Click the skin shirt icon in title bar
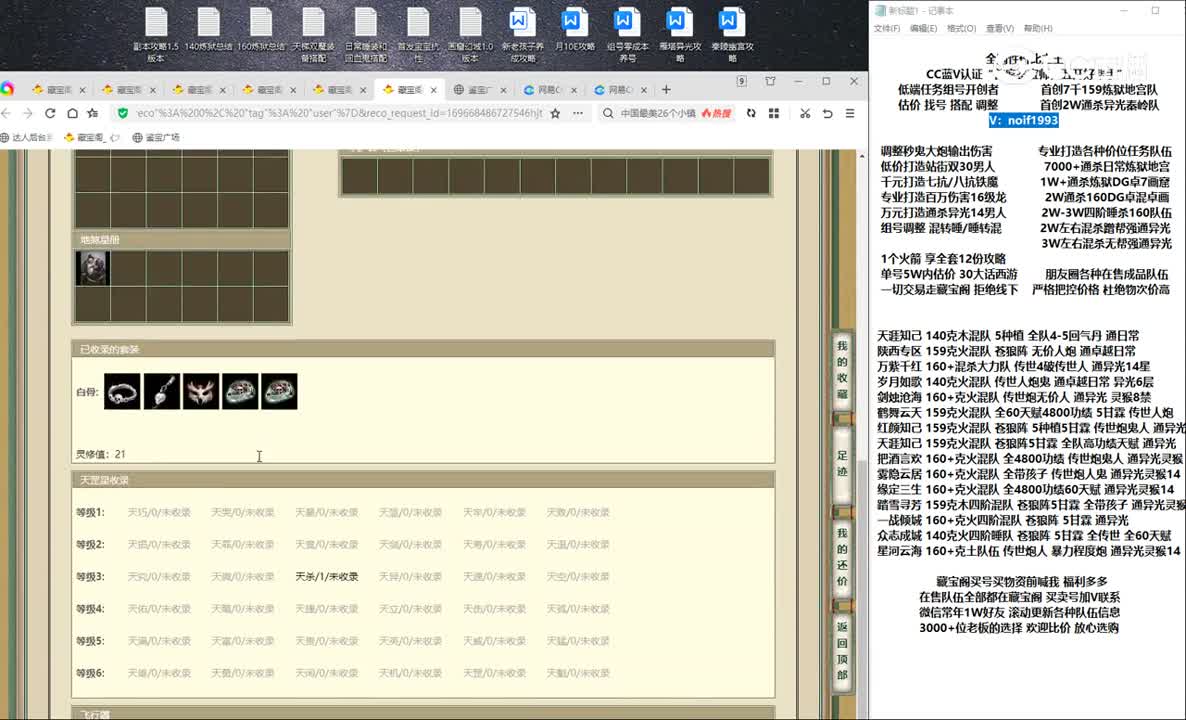 tap(770, 81)
